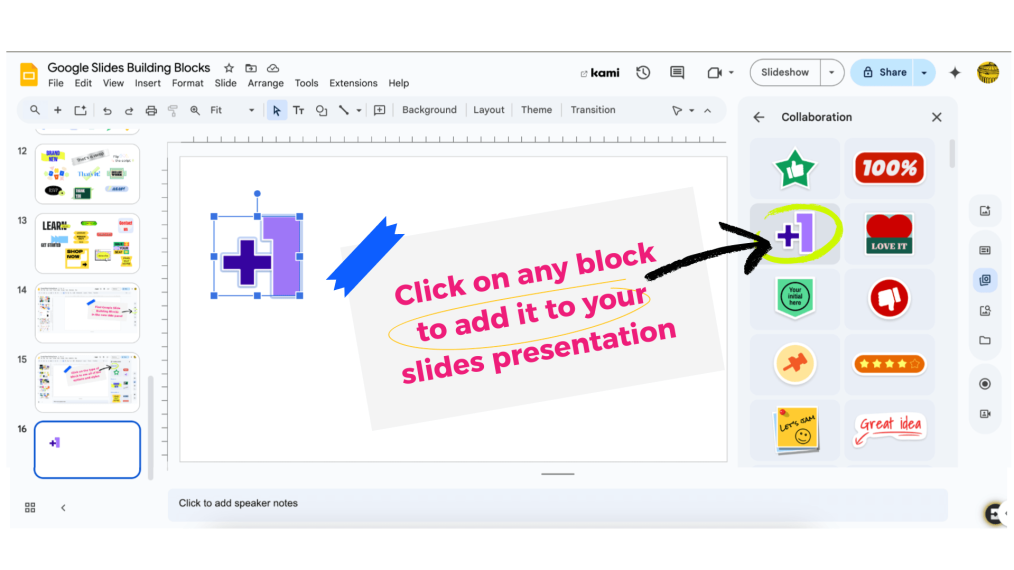Open the Tools menu

point(307,83)
